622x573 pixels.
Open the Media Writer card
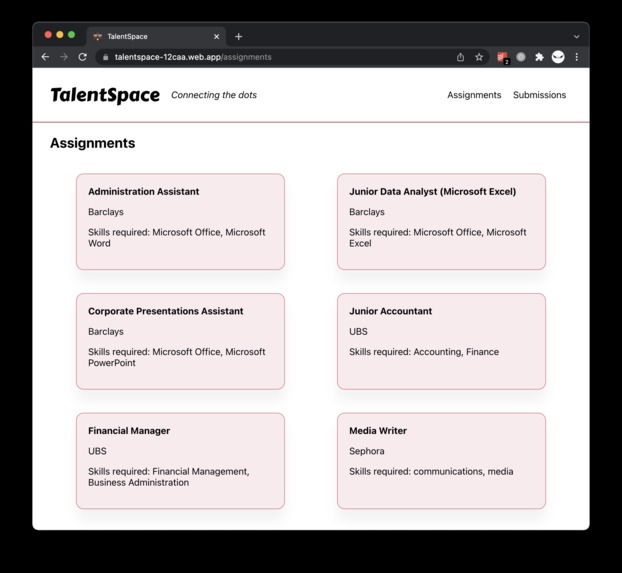click(x=442, y=461)
